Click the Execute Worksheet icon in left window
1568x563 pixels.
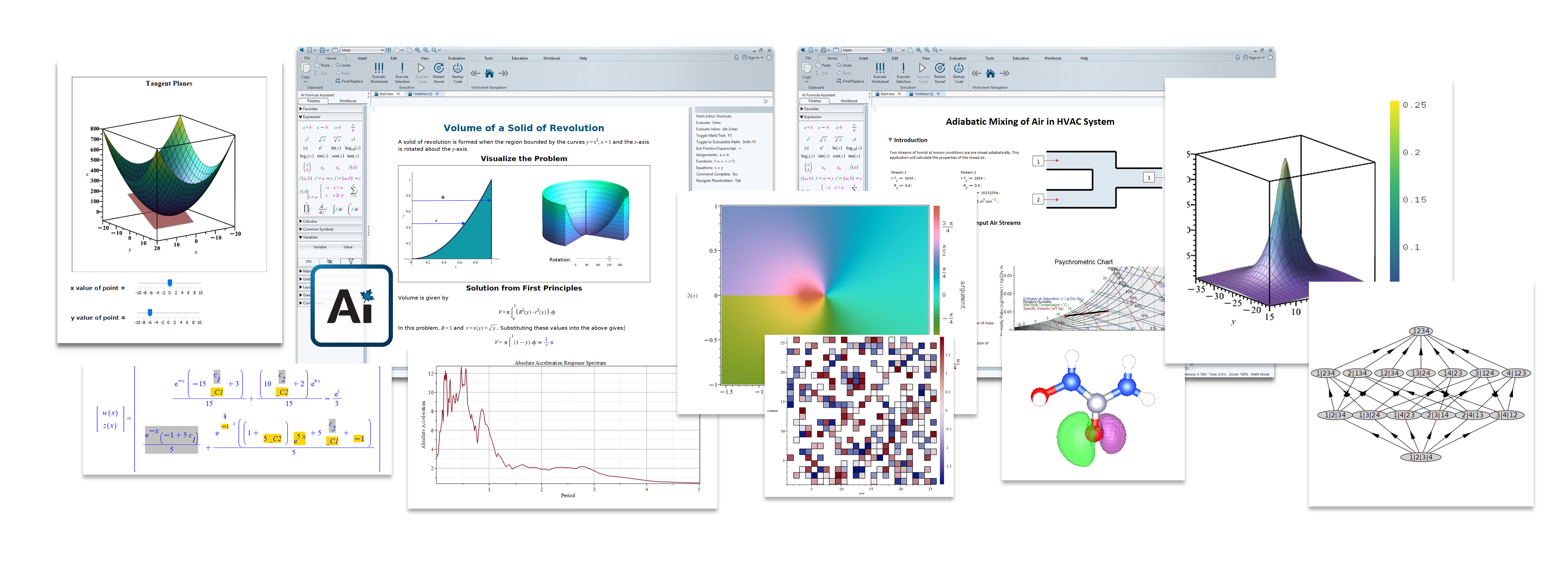point(378,69)
